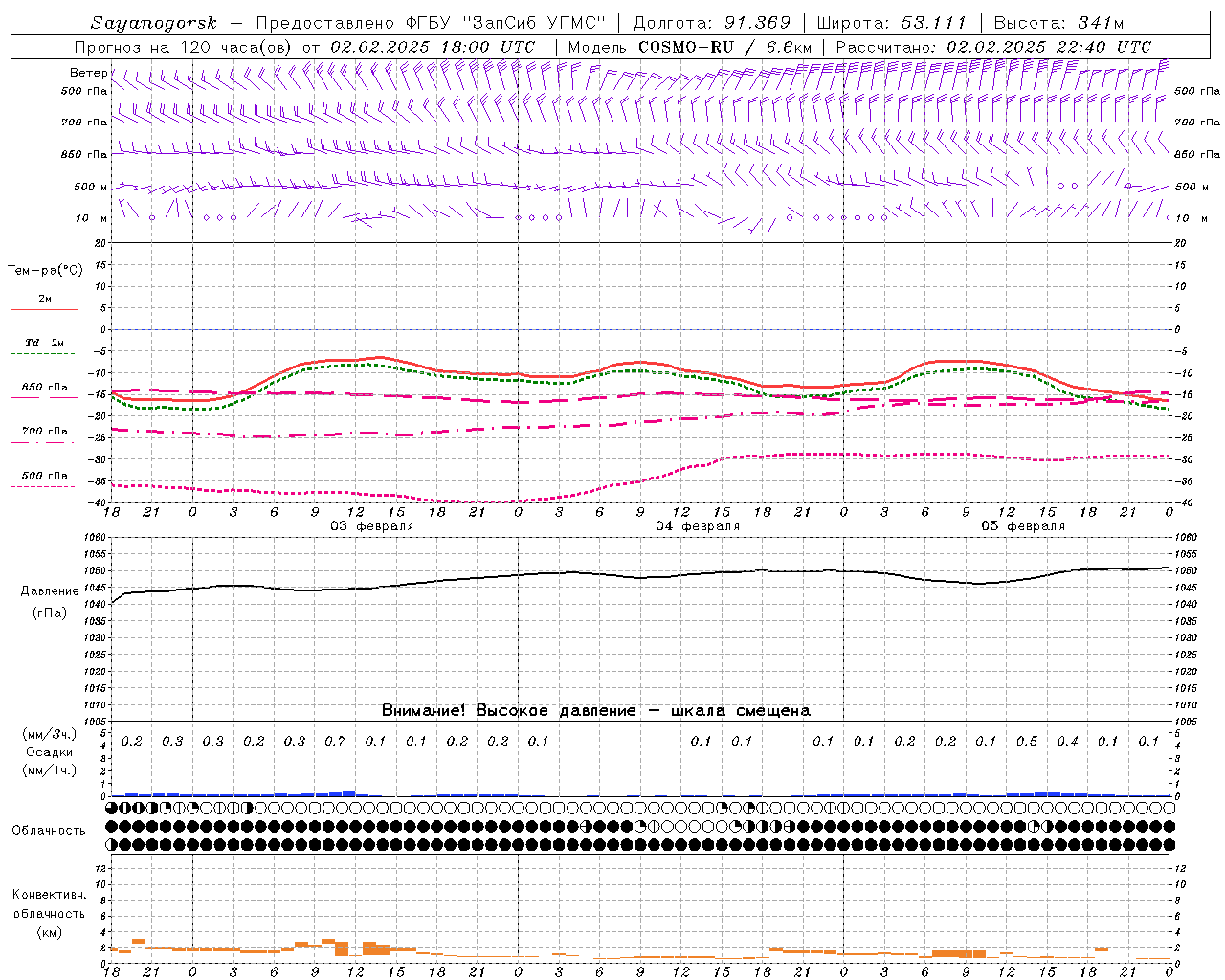Click the '500 м' wind level label on left
Viewport: 1225px width, 980px height.
[91, 187]
